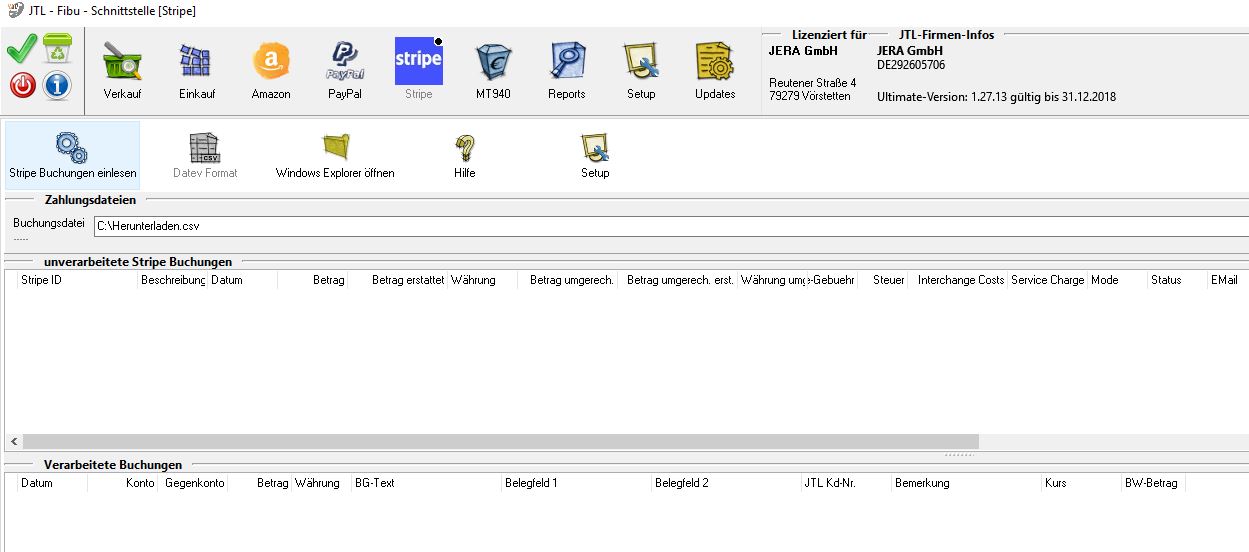Open the MT940 bank import
The height and width of the screenshot is (552, 1249).
point(493,70)
